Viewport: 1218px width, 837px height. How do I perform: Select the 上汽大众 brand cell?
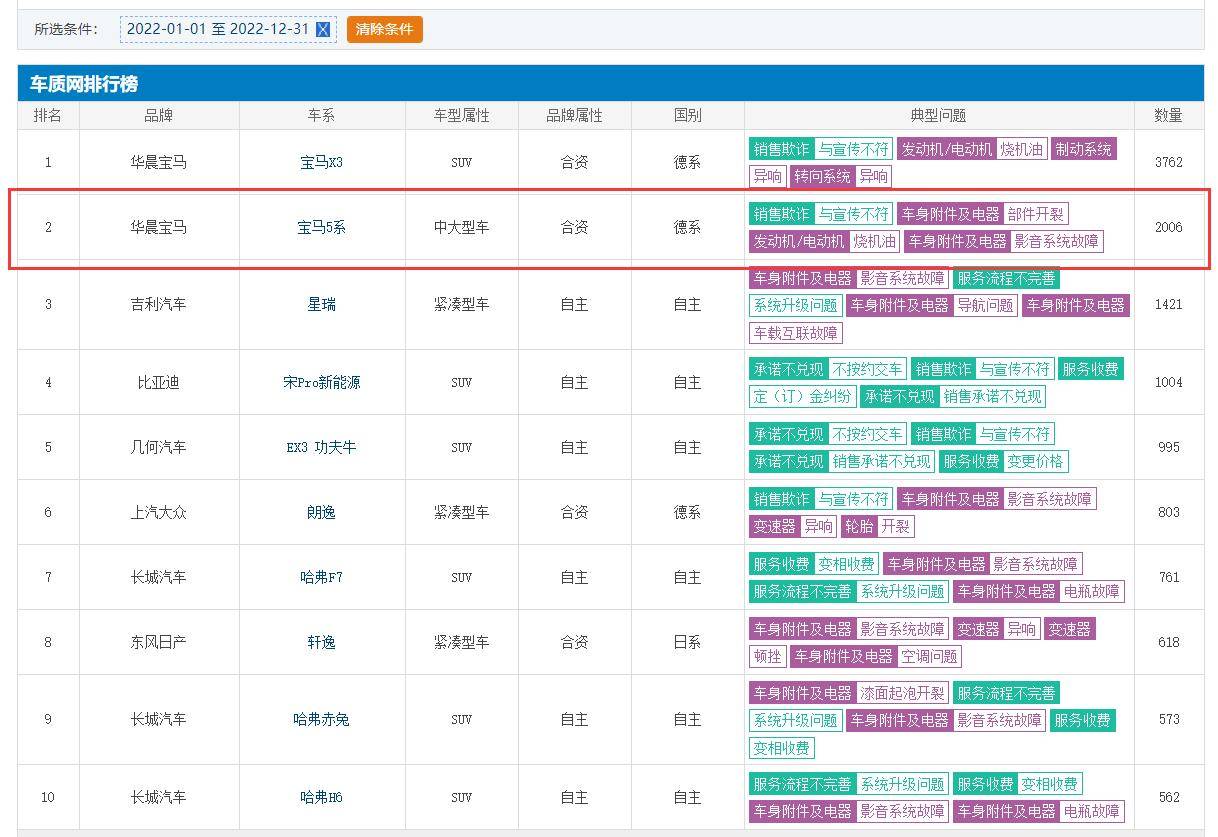pos(159,512)
